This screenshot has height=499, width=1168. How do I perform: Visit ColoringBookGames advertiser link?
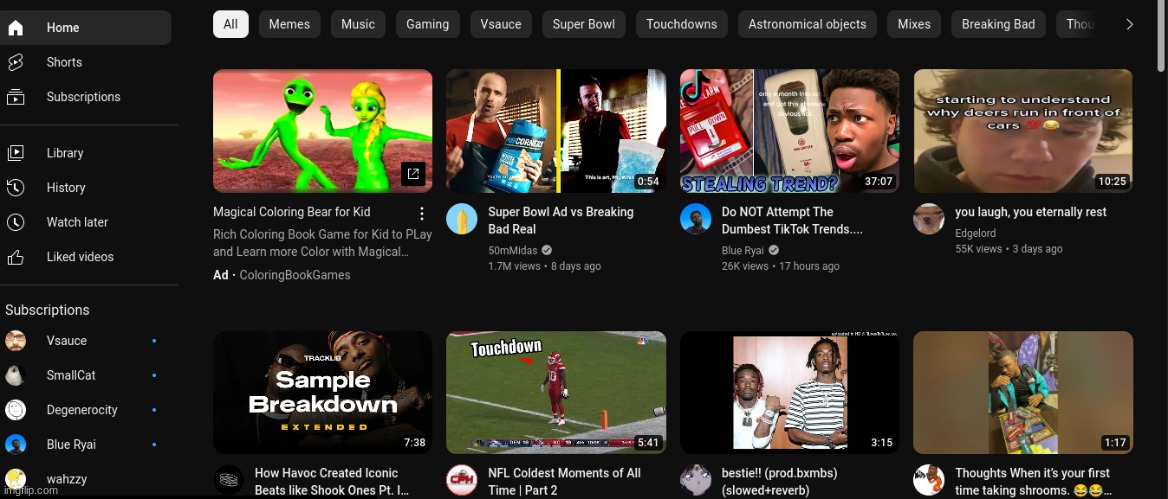click(295, 275)
